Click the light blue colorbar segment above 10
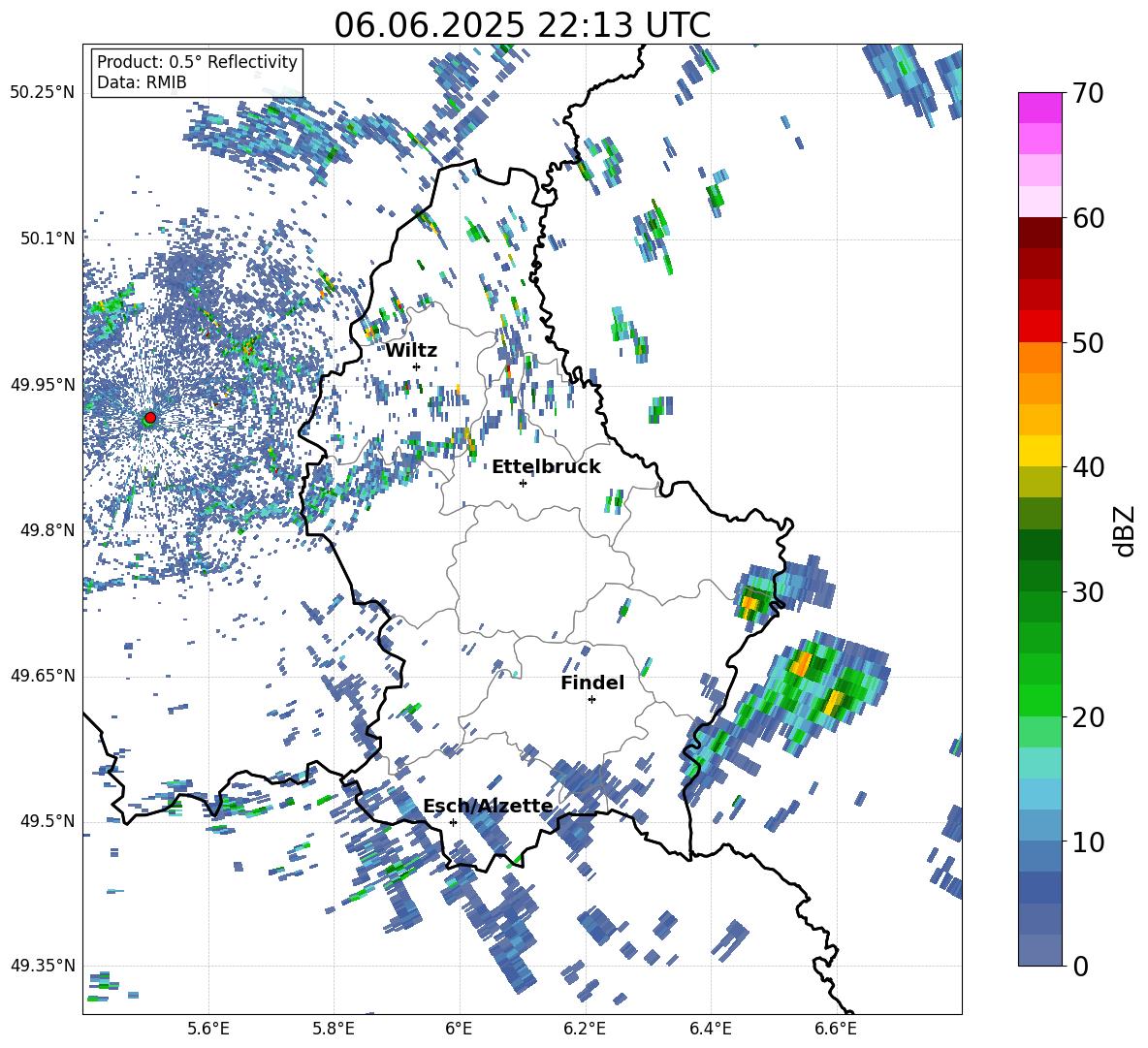This screenshot has width=1148, height=1048. coord(1039,795)
